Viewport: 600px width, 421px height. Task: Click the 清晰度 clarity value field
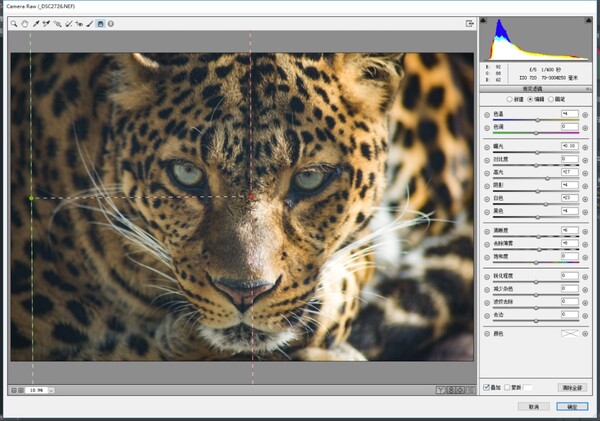(570, 230)
